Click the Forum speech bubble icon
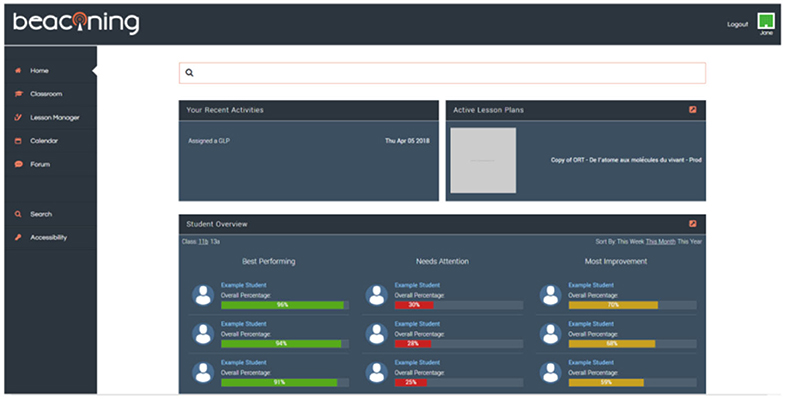785x399 pixels. [x=19, y=164]
